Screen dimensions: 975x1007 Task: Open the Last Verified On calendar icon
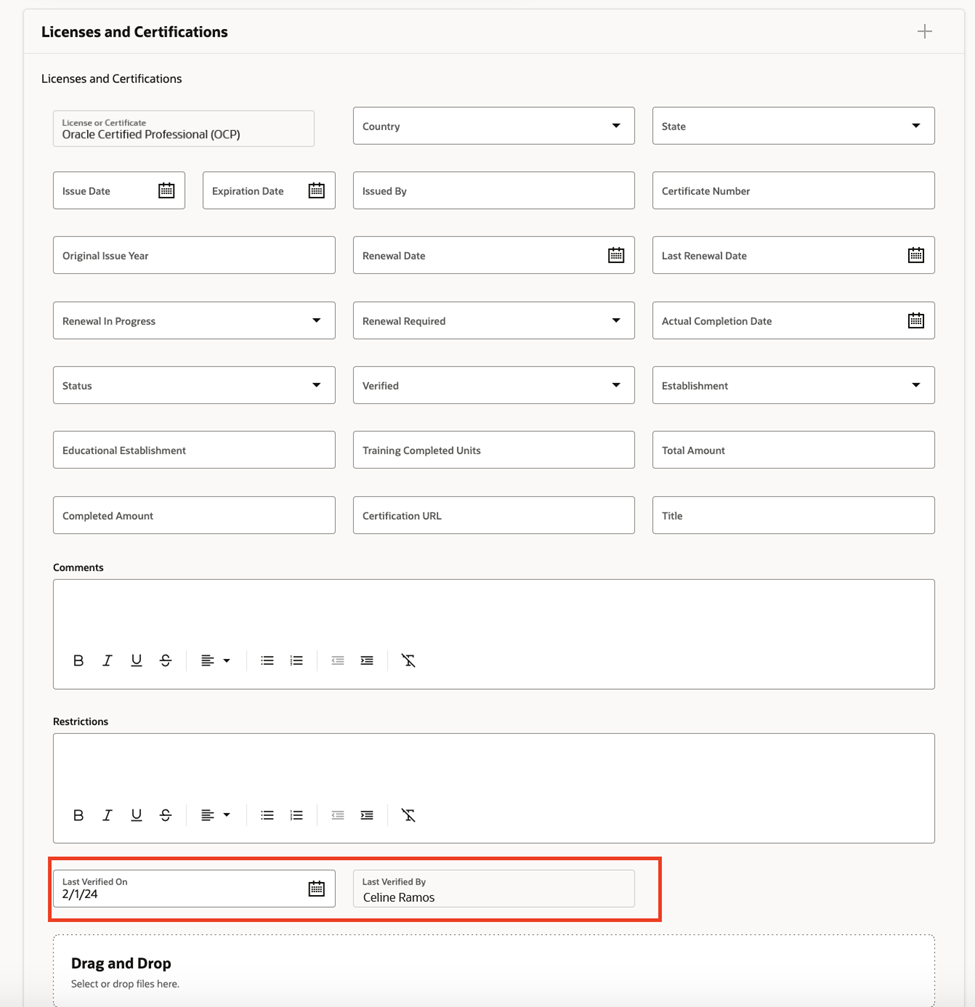(316, 889)
